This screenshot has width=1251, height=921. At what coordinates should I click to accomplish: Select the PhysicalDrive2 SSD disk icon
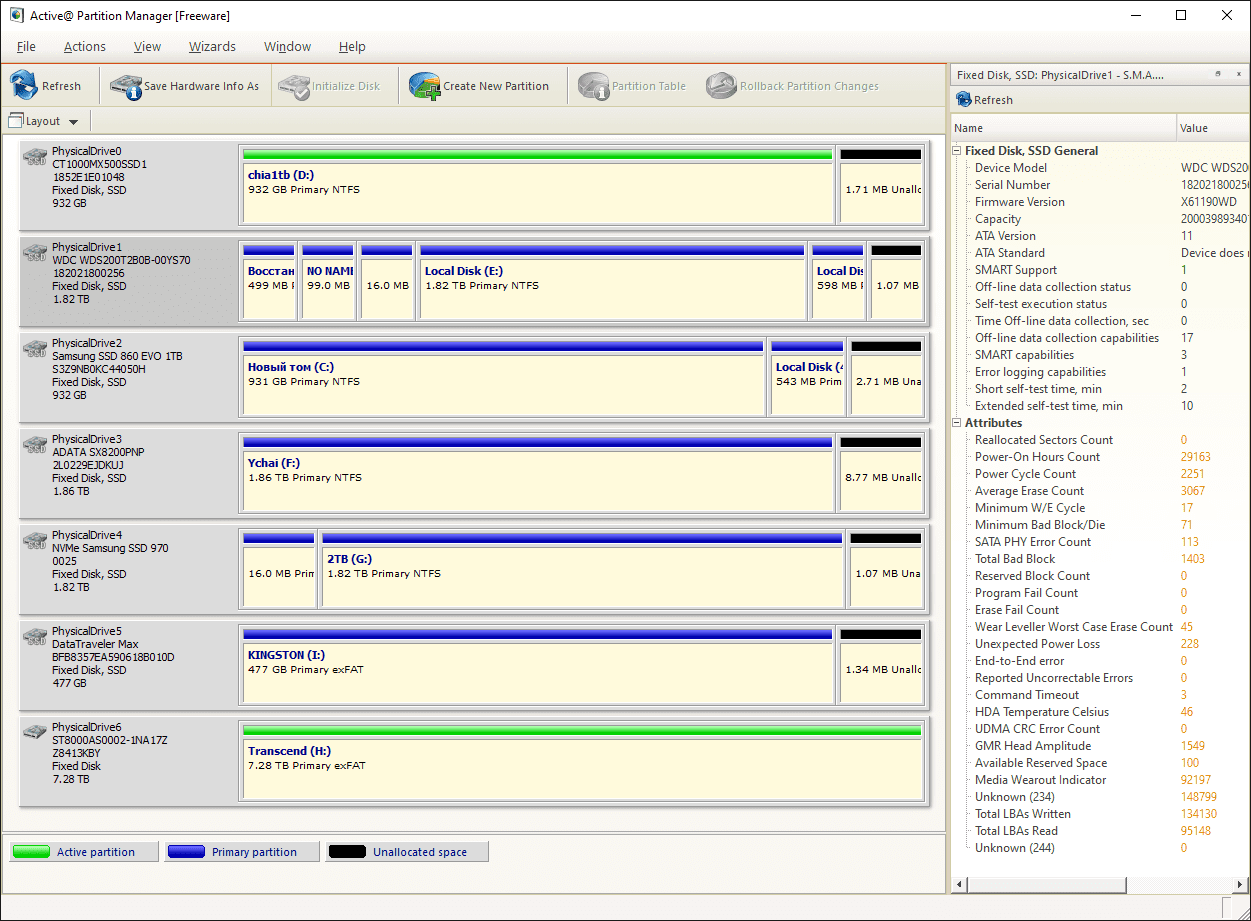36,348
